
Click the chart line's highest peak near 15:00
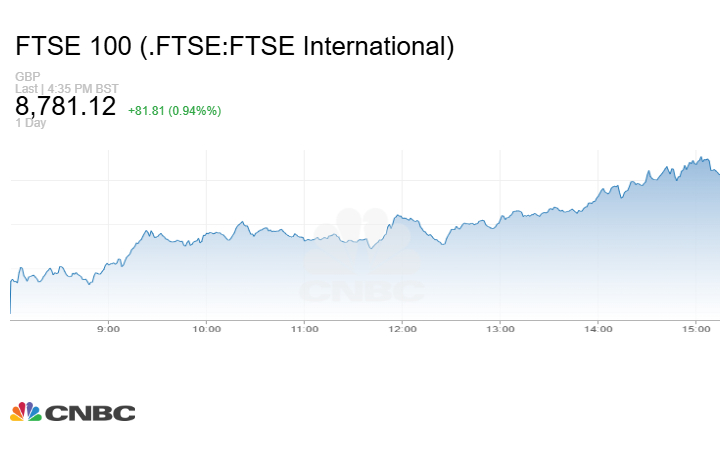tap(703, 158)
